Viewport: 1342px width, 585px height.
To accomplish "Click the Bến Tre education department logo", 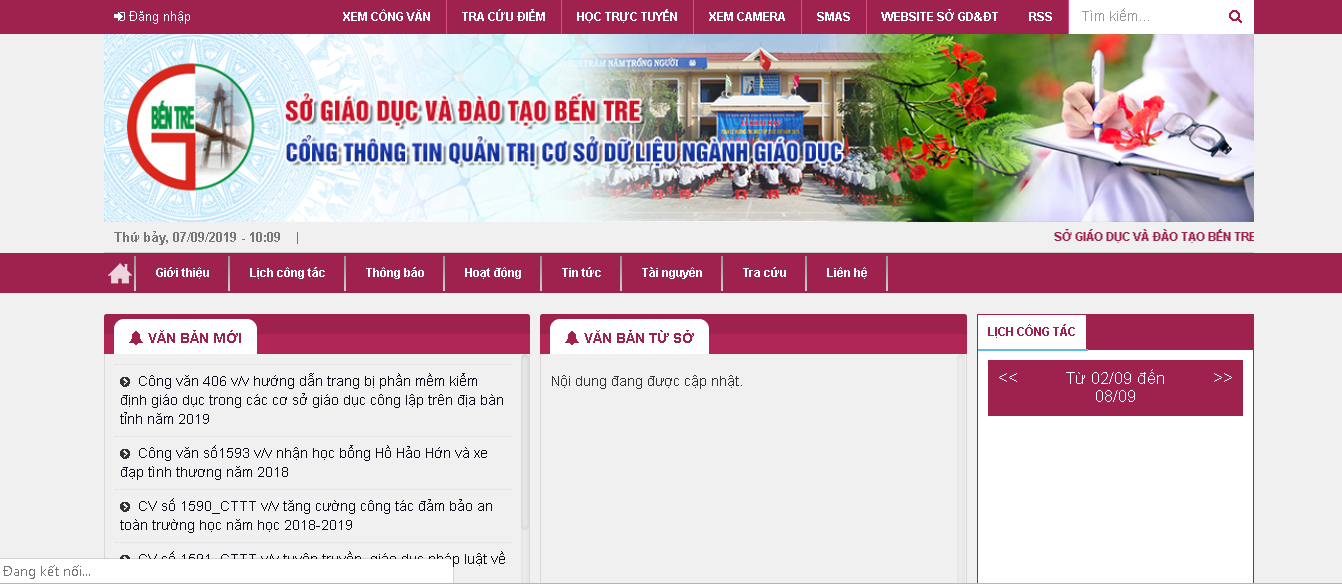I will (189, 127).
